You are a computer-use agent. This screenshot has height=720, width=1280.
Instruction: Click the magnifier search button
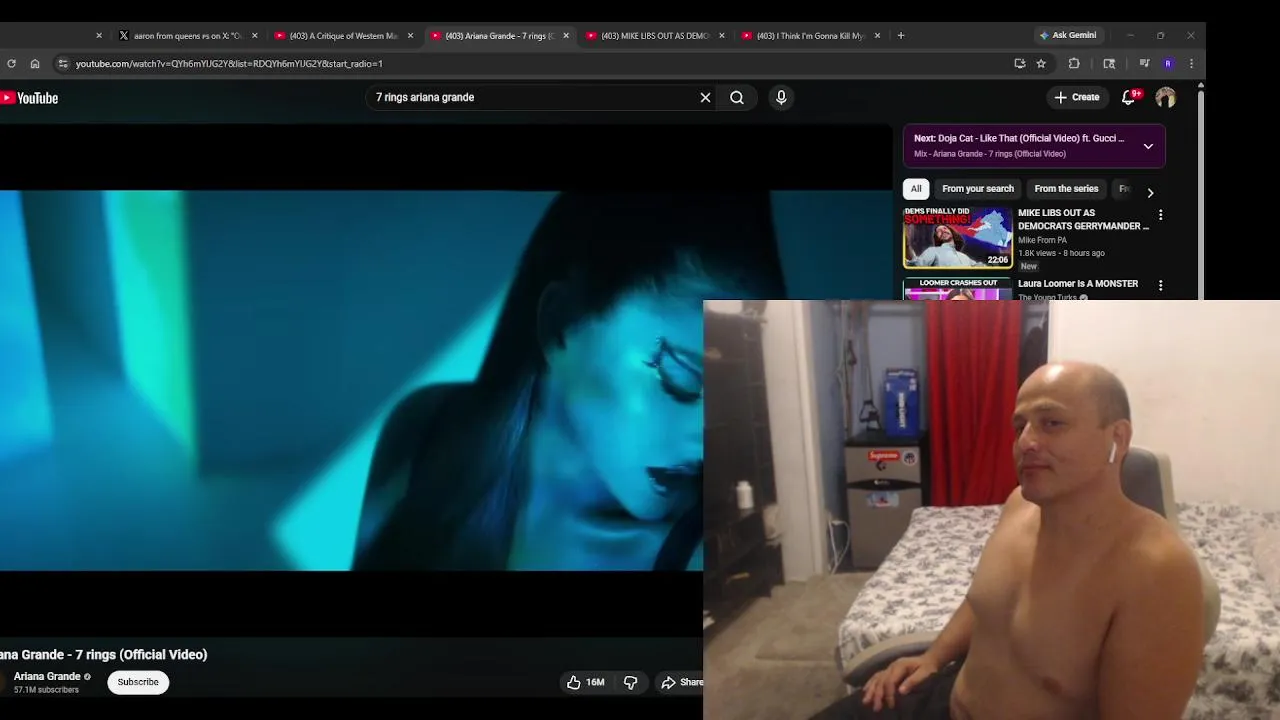click(737, 97)
